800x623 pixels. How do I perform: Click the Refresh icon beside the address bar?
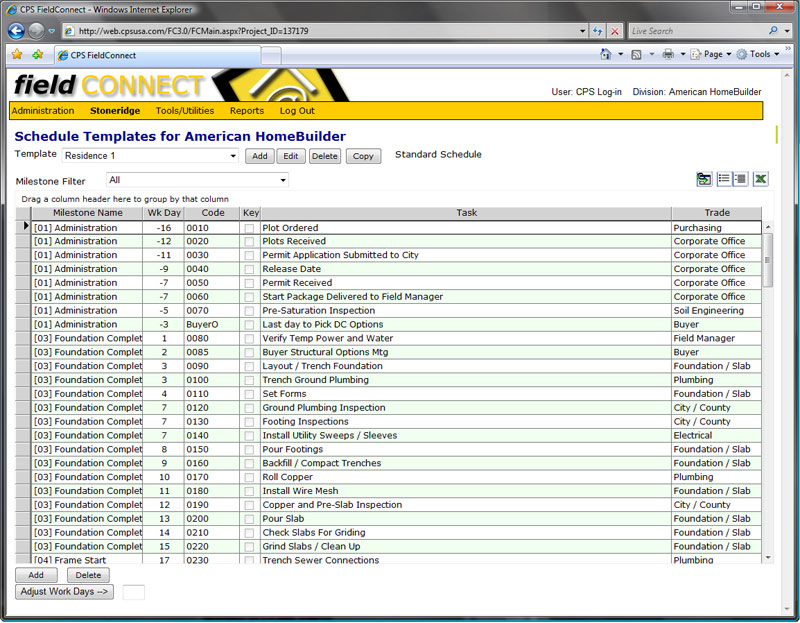pos(597,31)
